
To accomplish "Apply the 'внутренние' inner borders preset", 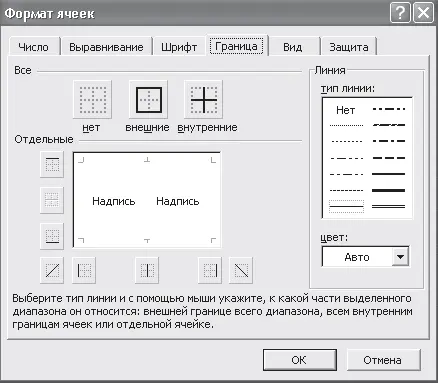I will point(203,99).
